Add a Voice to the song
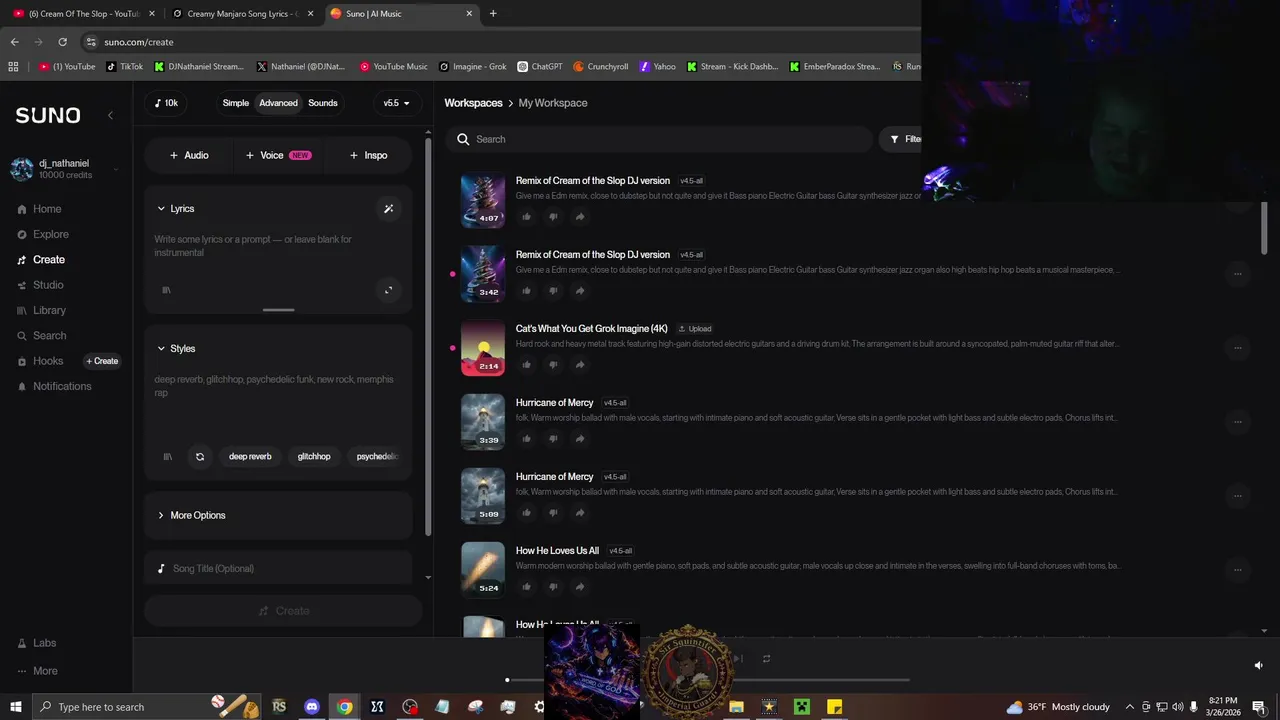The image size is (1280, 720). (278, 155)
